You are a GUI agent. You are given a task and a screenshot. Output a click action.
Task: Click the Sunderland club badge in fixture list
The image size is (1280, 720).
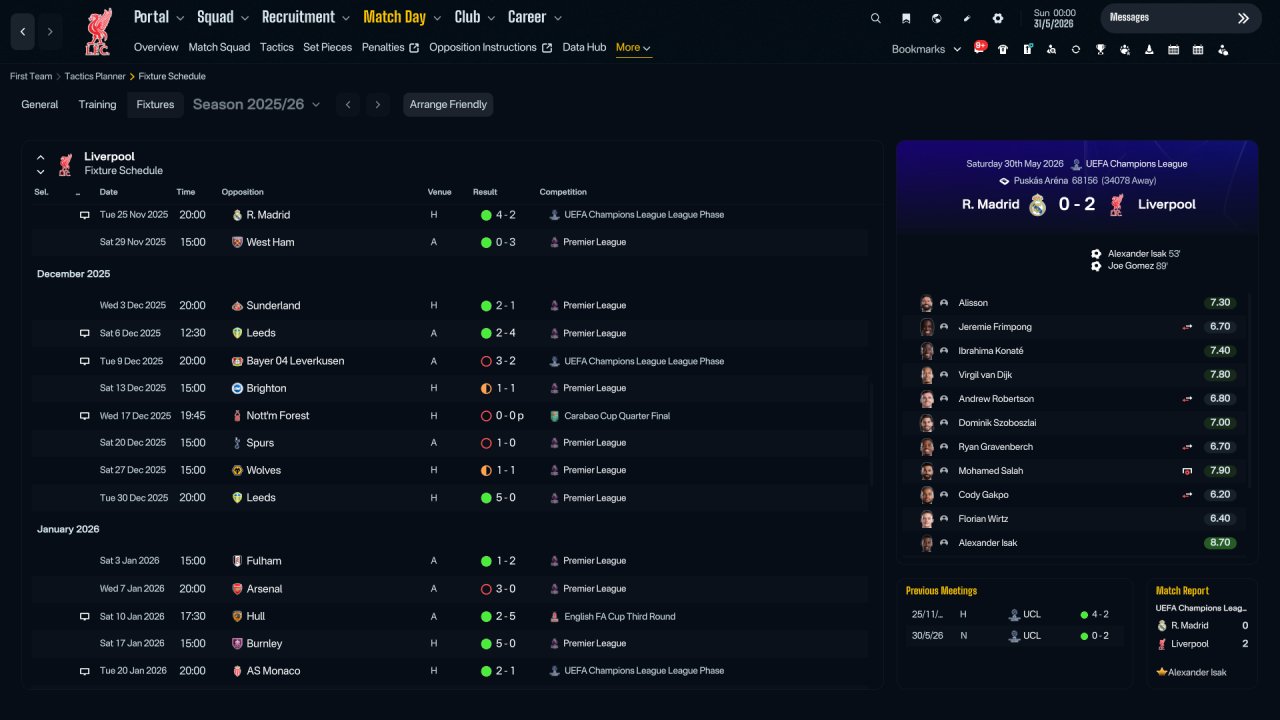(x=237, y=306)
